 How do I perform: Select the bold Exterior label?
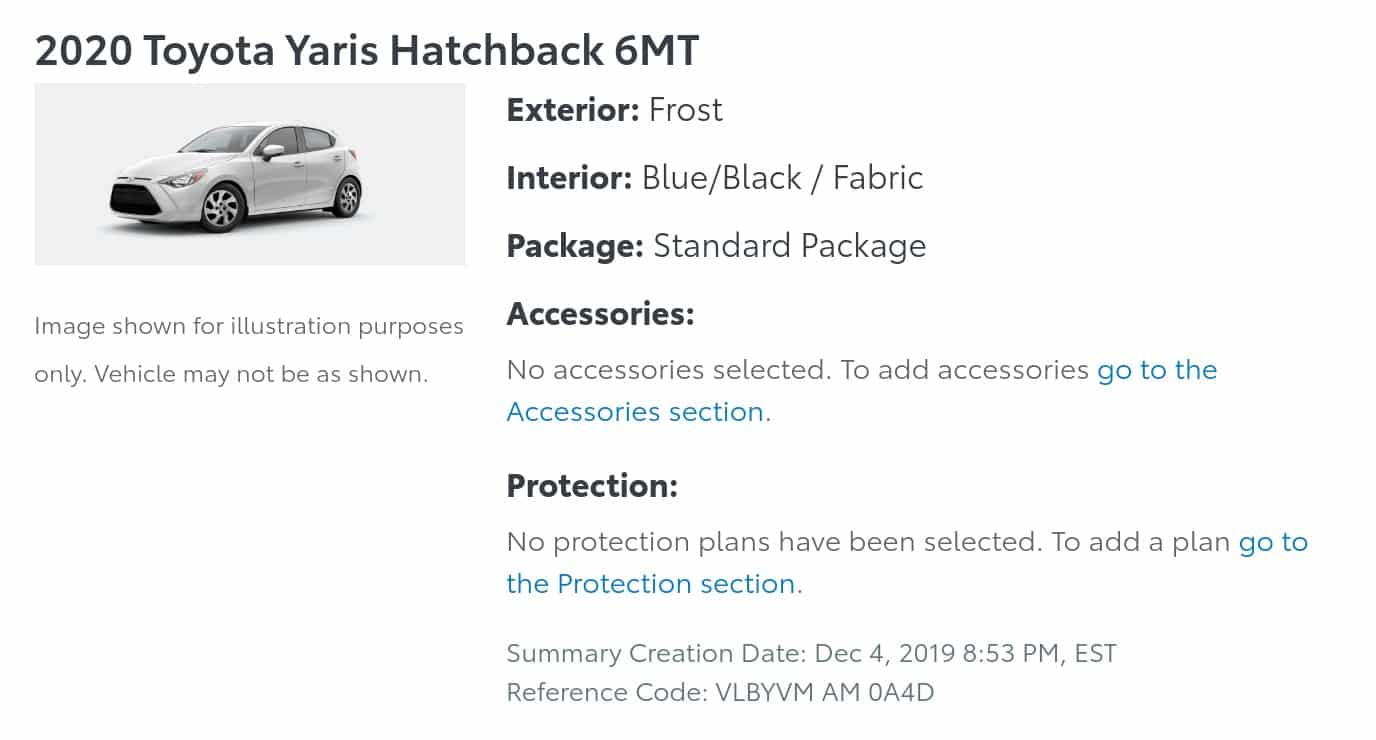coord(573,110)
